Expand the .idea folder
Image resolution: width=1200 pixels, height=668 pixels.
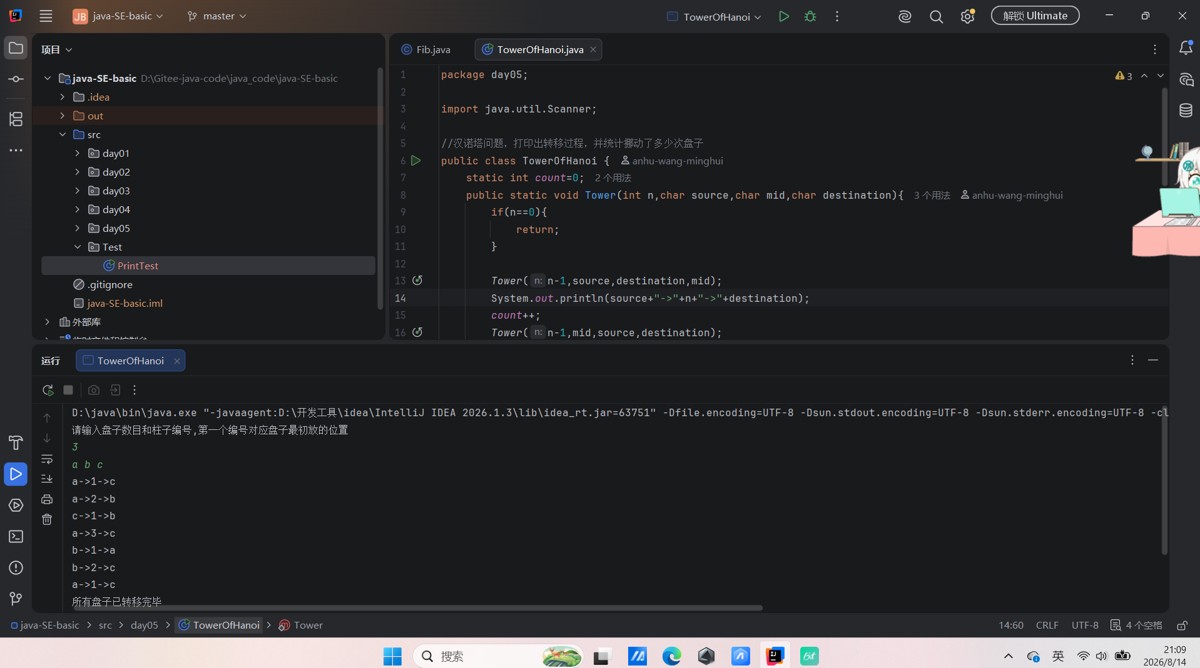click(62, 97)
